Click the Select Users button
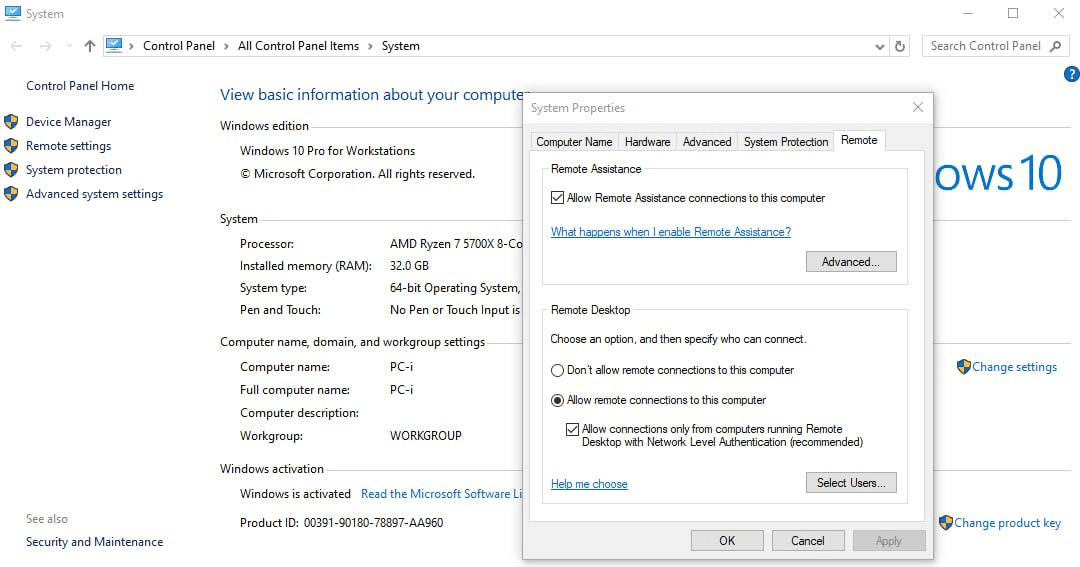 click(x=850, y=483)
